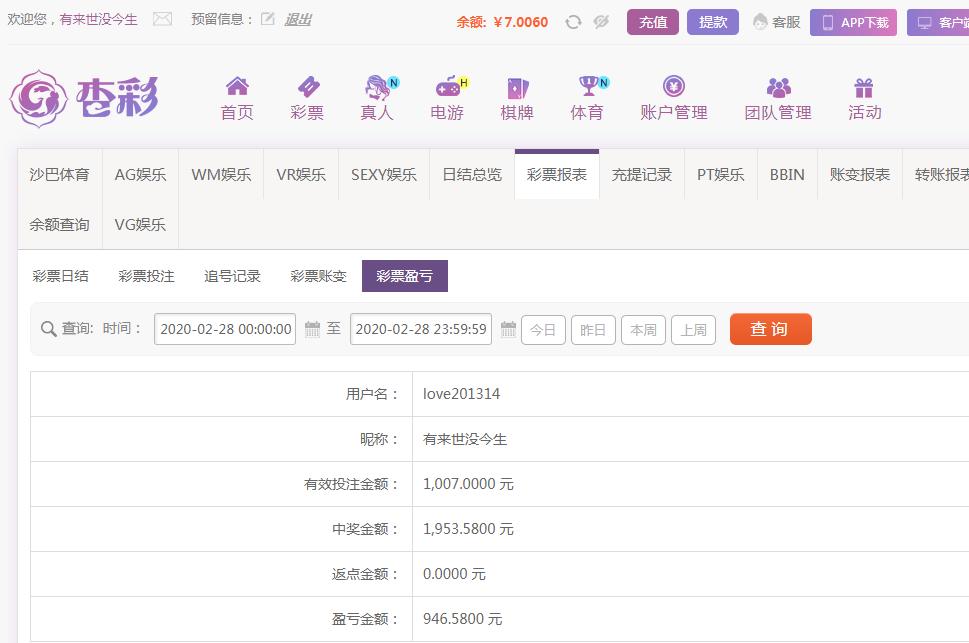This screenshot has height=643, width=969.
Task: Select the 昨日 quick date filter
Action: [x=593, y=329]
